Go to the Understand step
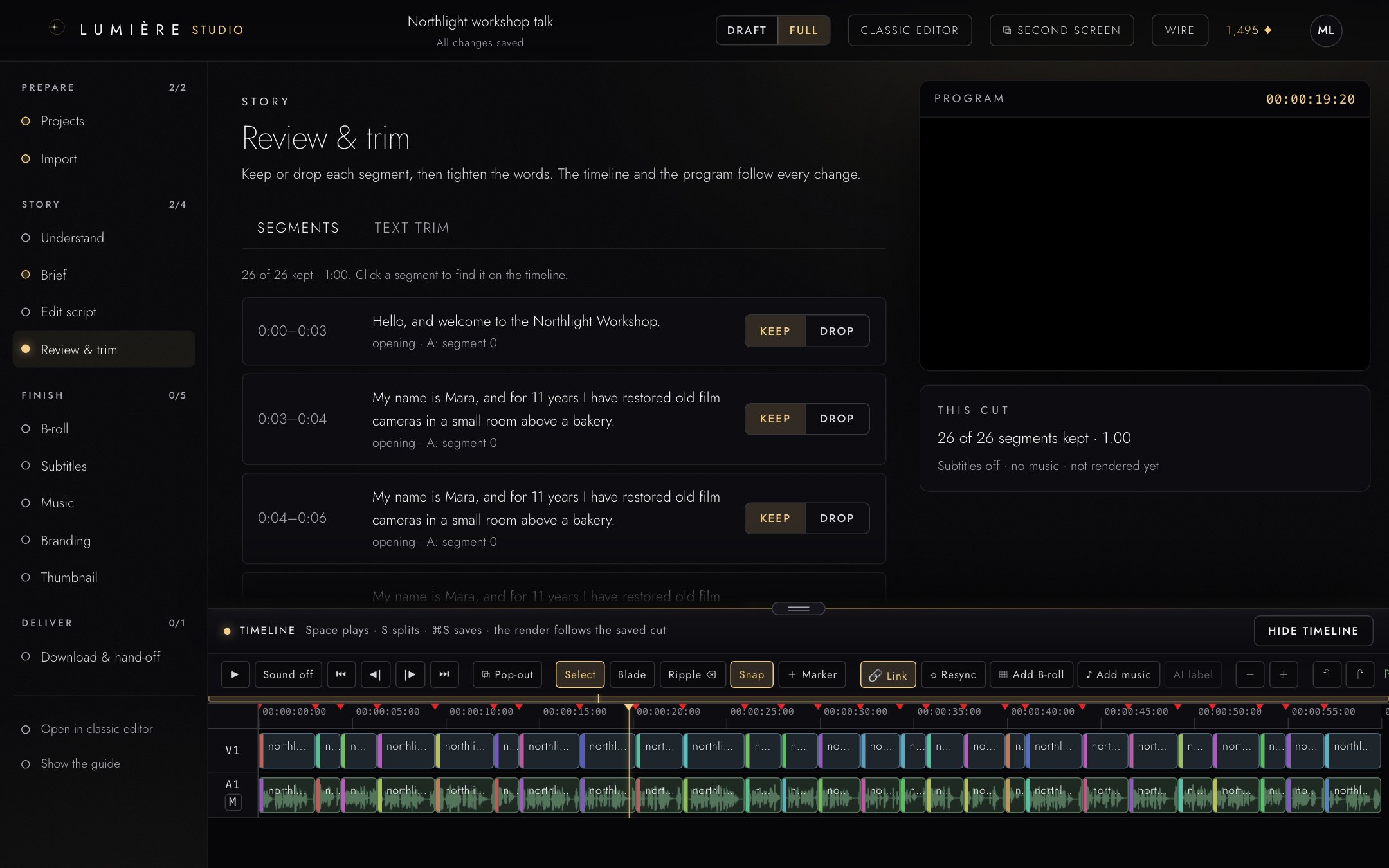The height and width of the screenshot is (868, 1389). pyautogui.click(x=103, y=238)
